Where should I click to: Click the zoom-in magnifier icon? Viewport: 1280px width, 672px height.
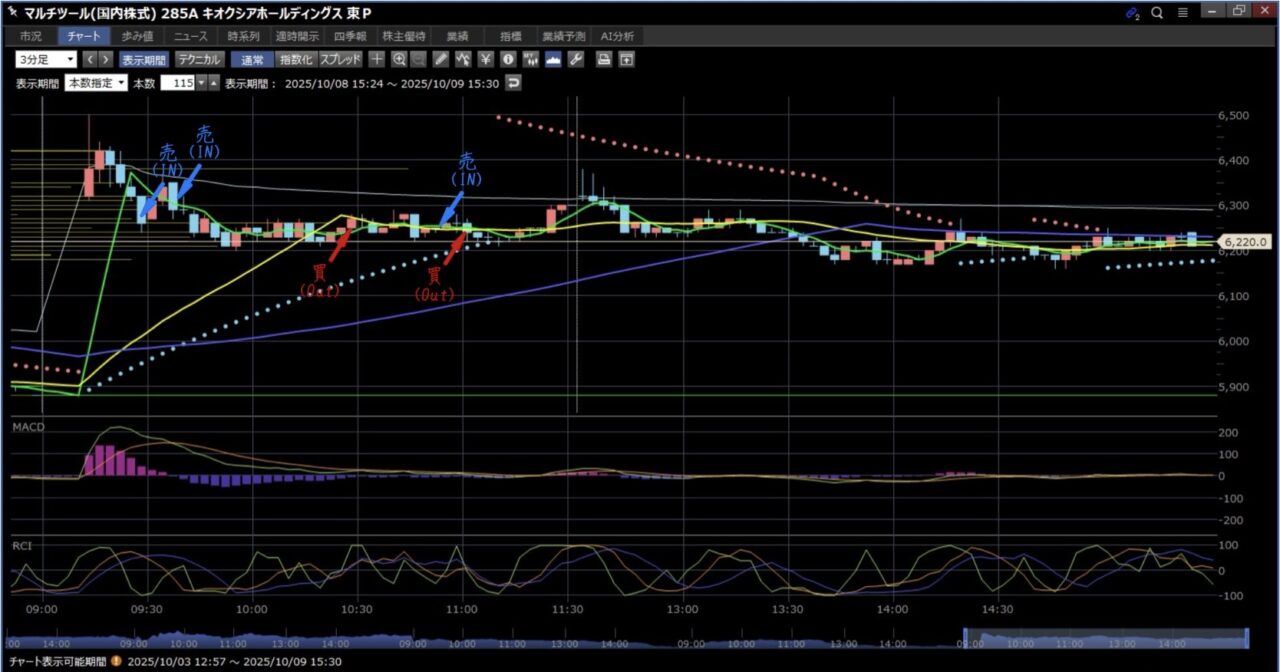click(x=399, y=59)
